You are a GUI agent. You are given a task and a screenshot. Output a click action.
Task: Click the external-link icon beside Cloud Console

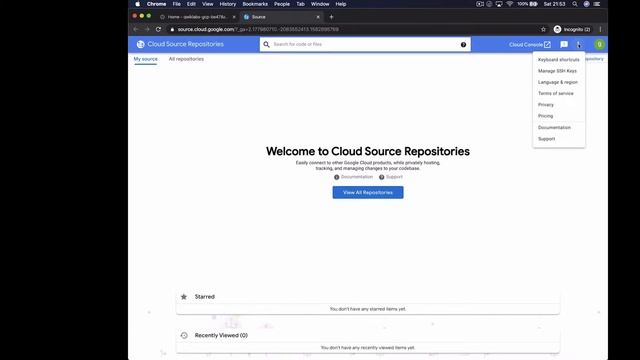click(x=547, y=44)
